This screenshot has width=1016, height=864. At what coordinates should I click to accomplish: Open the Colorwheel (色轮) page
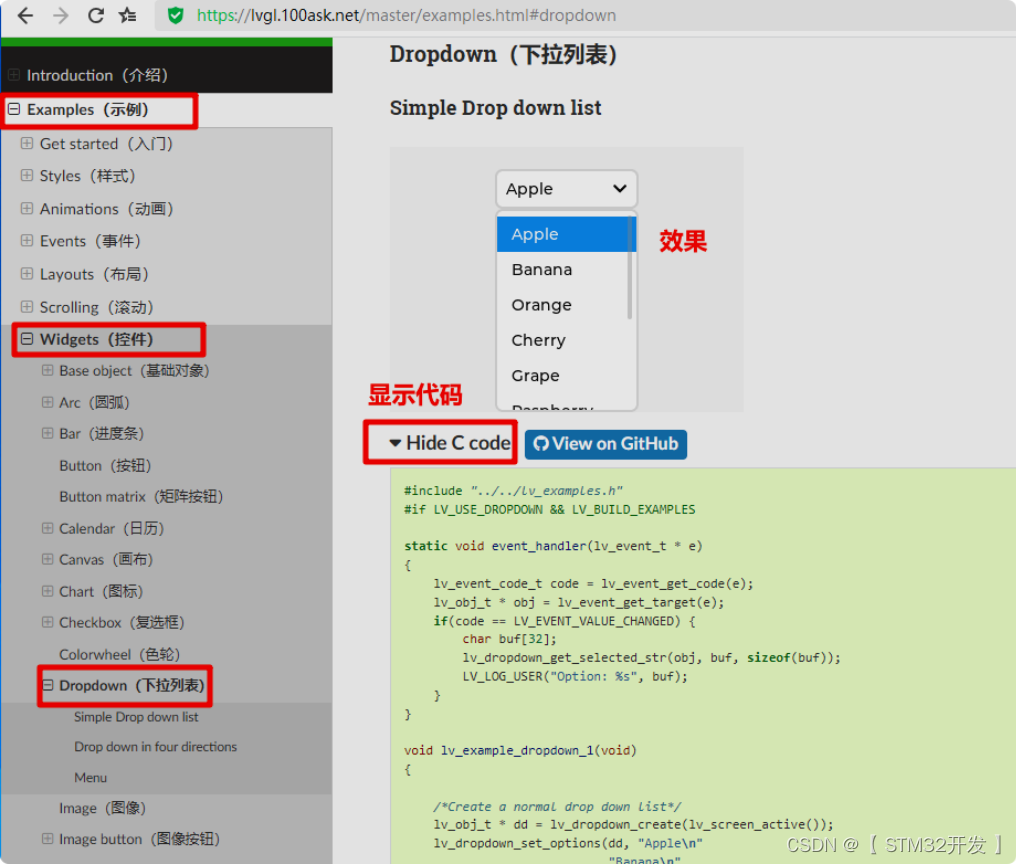coord(119,655)
